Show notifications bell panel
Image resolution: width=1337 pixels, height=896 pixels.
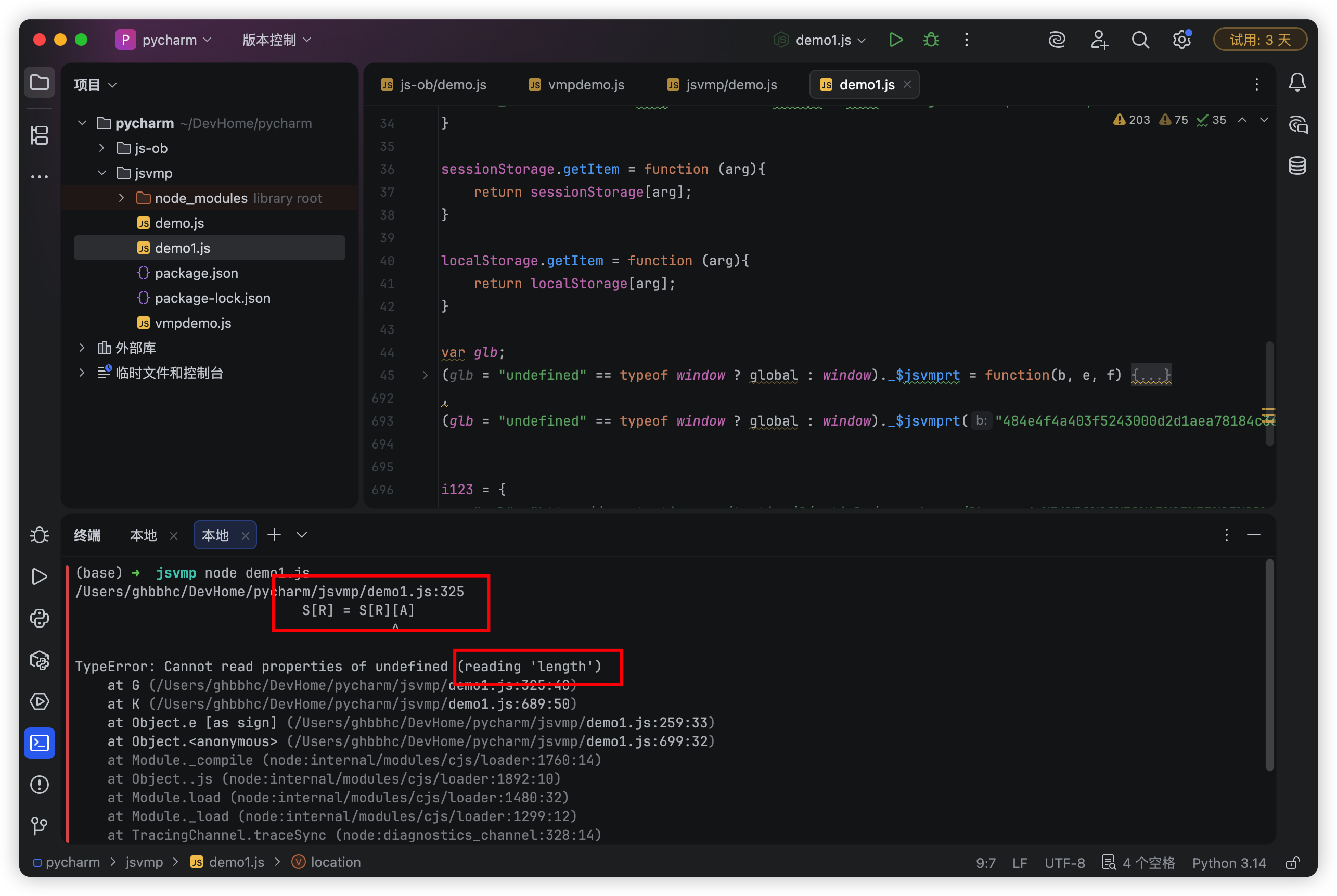[x=1297, y=83]
